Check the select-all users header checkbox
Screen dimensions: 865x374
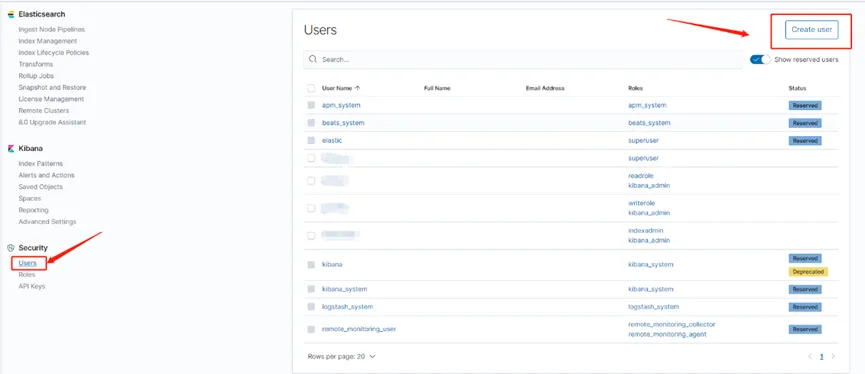point(311,88)
